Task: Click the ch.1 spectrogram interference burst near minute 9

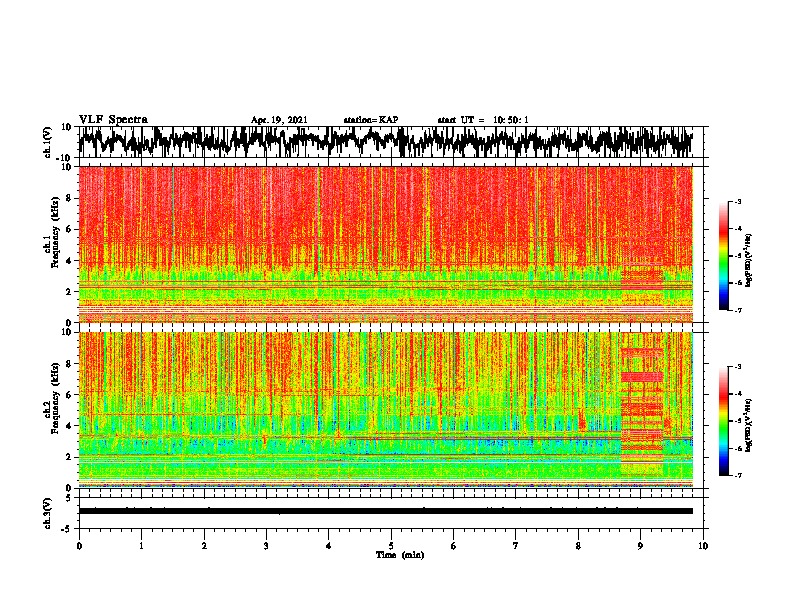Action: point(641,293)
